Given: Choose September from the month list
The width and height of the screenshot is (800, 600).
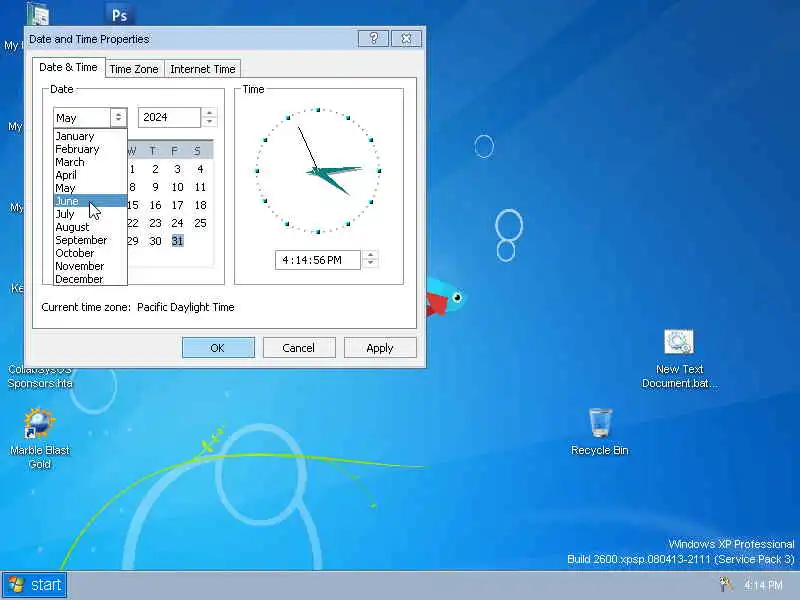Looking at the screenshot, I should pyautogui.click(x=90, y=240).
